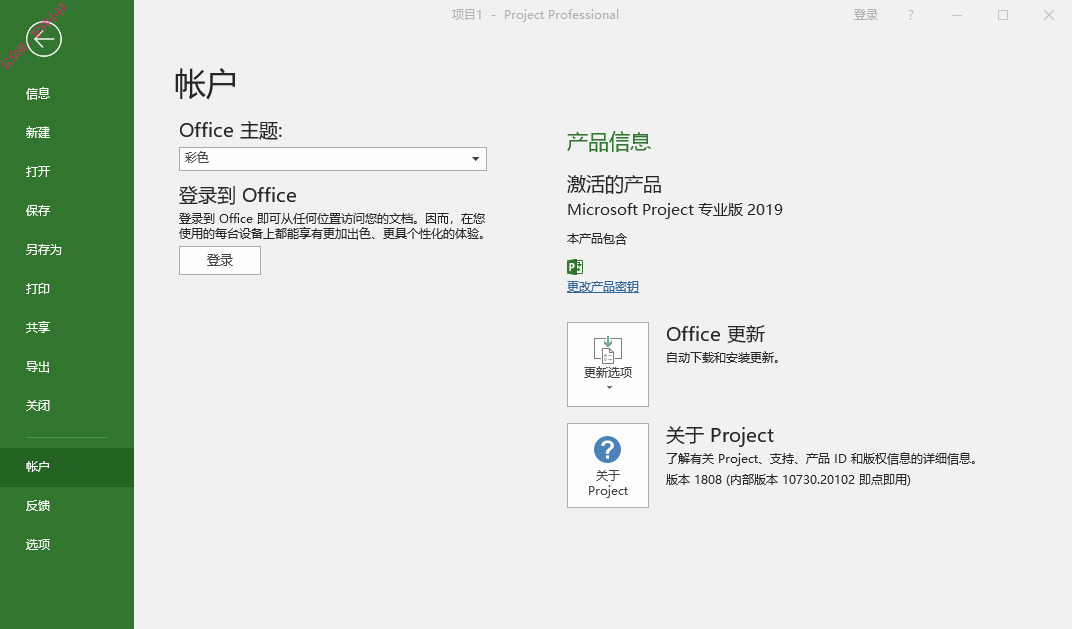Click the 产品信息 heading
Image resolution: width=1072 pixels, height=629 pixels.
pos(608,142)
